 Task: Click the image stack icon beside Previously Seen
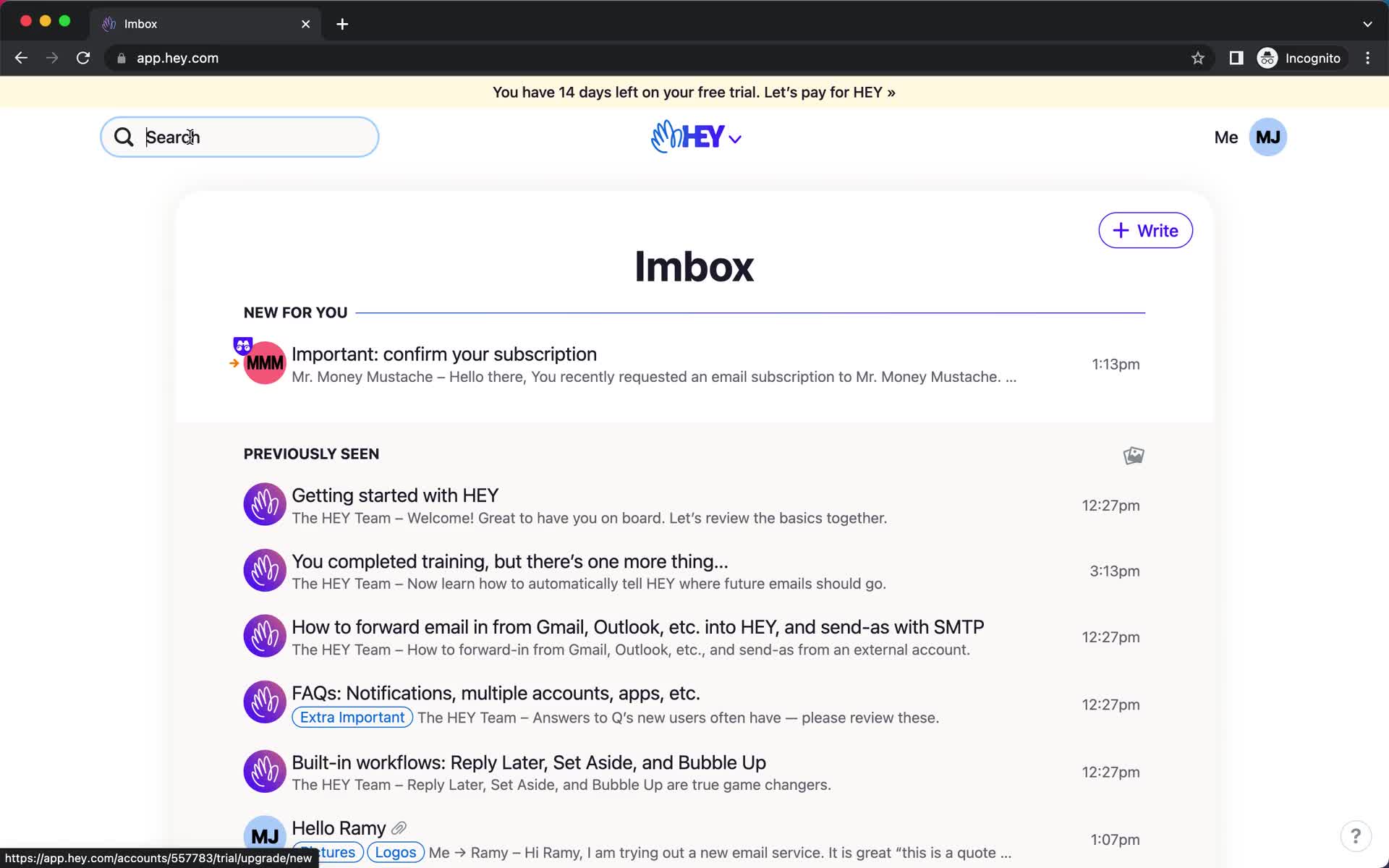(1134, 455)
